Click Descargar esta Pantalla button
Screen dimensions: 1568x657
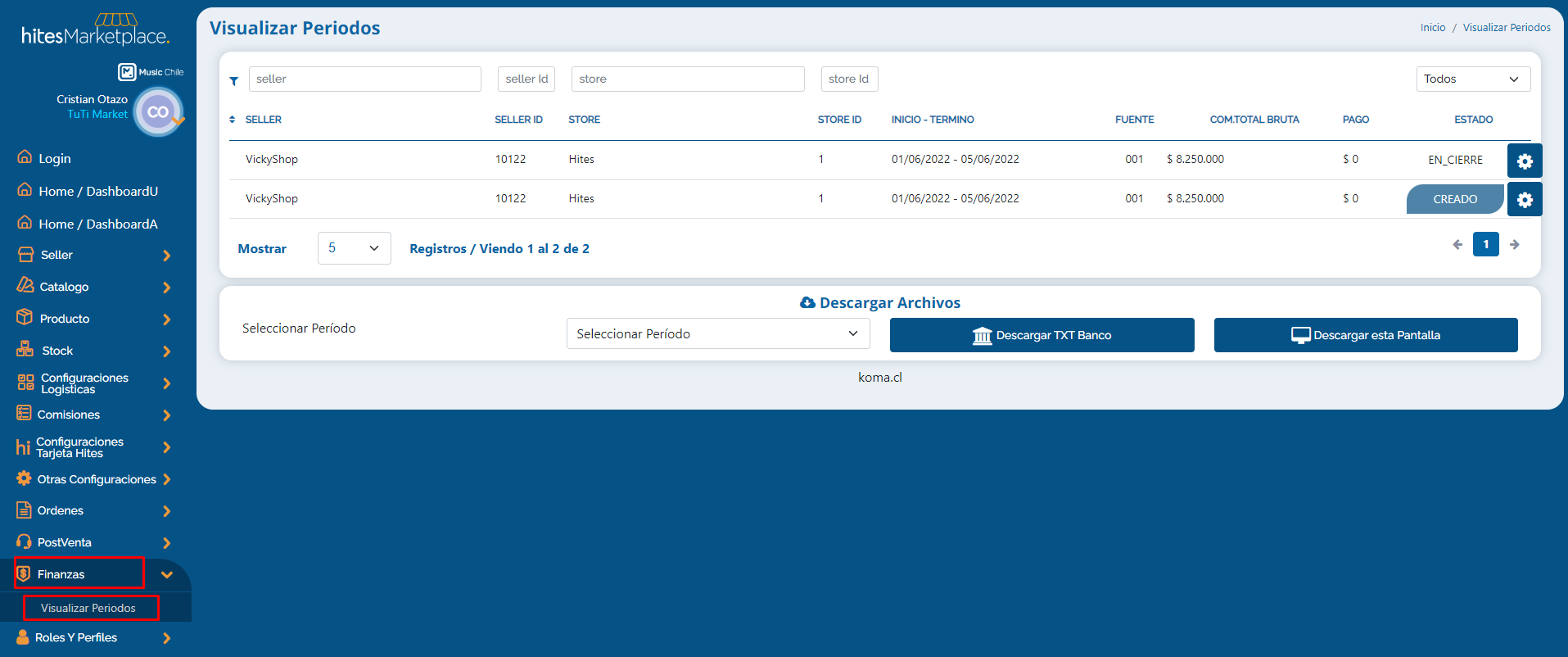click(x=1366, y=335)
